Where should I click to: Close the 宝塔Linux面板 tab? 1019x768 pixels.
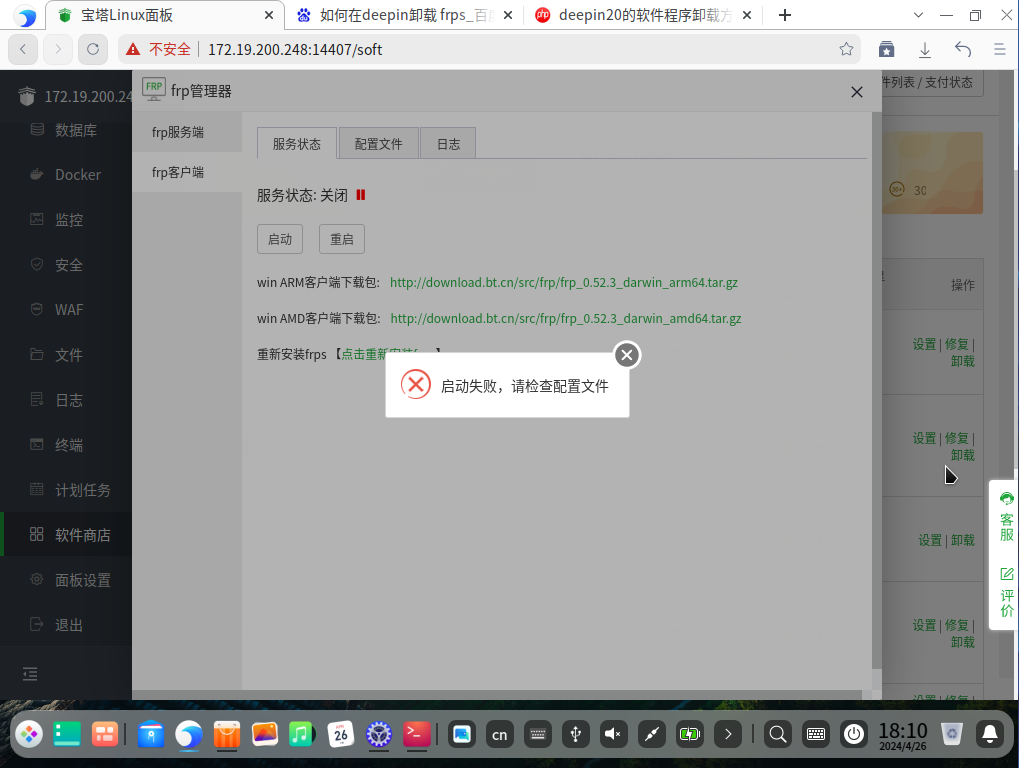[269, 15]
